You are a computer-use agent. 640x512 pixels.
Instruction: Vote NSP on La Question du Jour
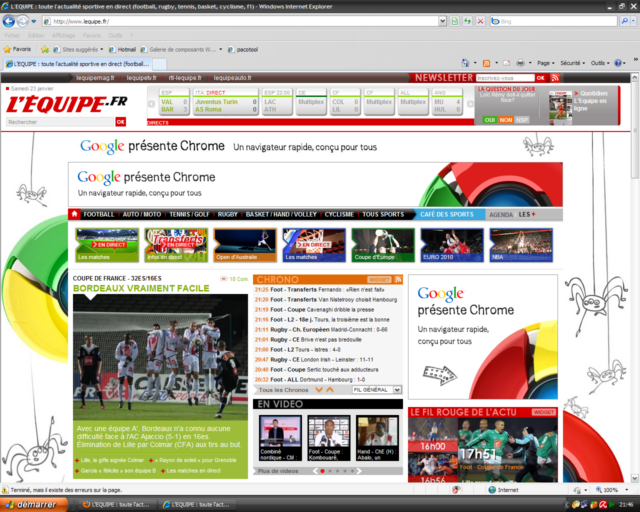522,120
